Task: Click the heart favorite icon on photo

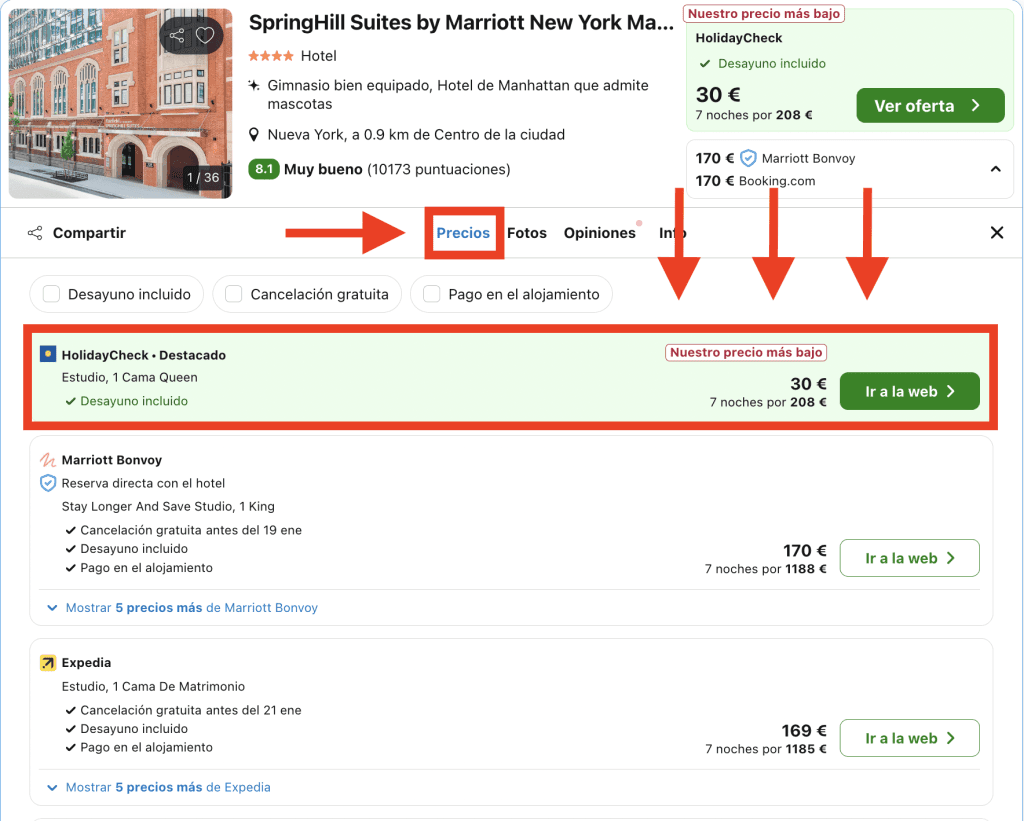Action: [x=205, y=36]
